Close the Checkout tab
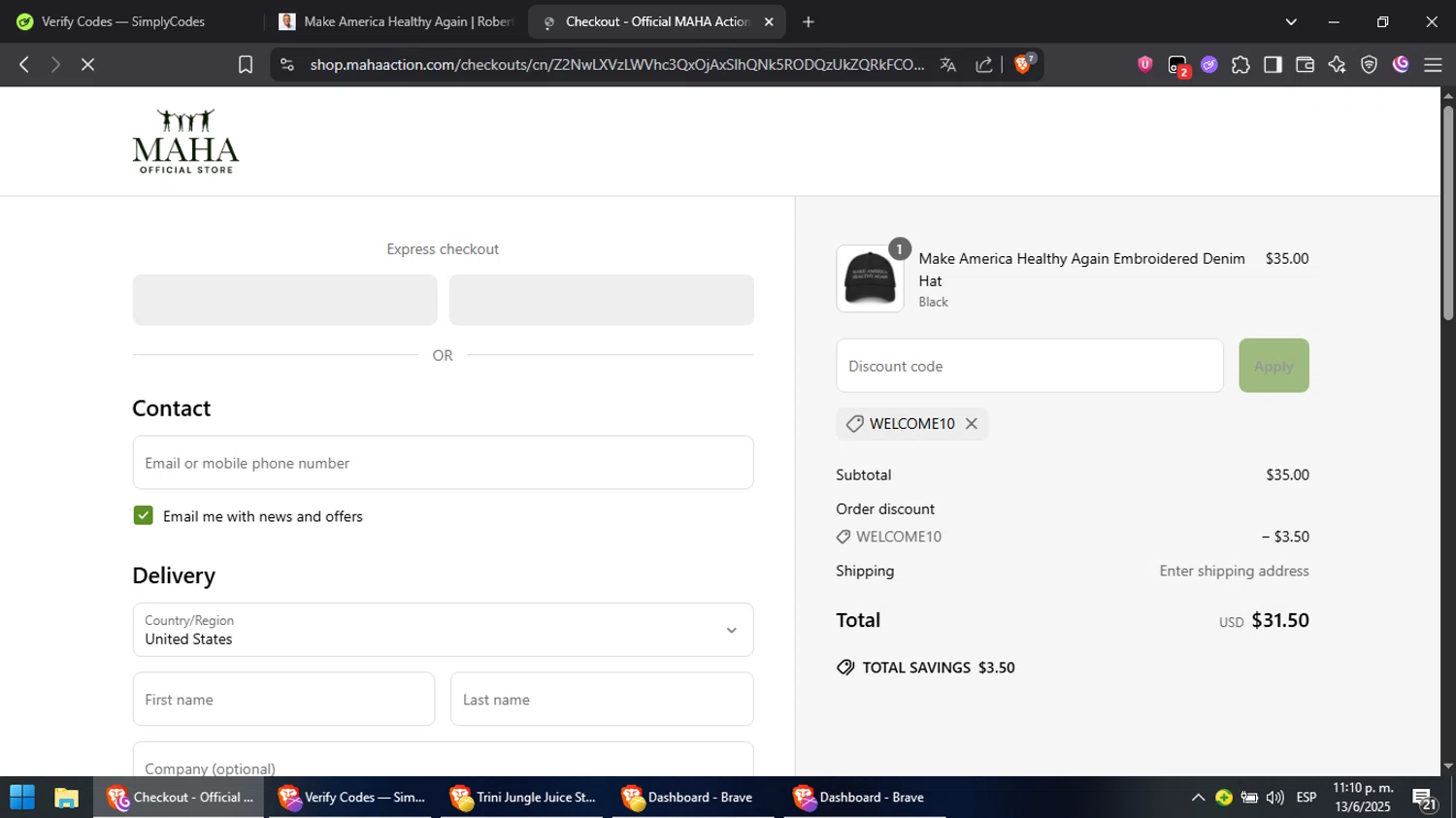1456x818 pixels. tap(769, 21)
